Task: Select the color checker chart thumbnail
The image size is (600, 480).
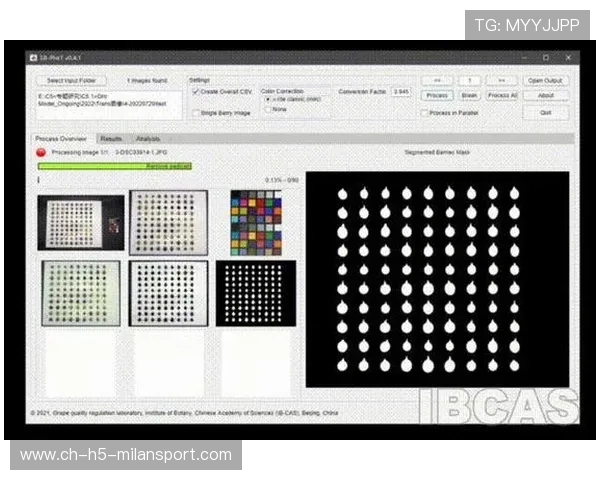Action: pos(256,222)
